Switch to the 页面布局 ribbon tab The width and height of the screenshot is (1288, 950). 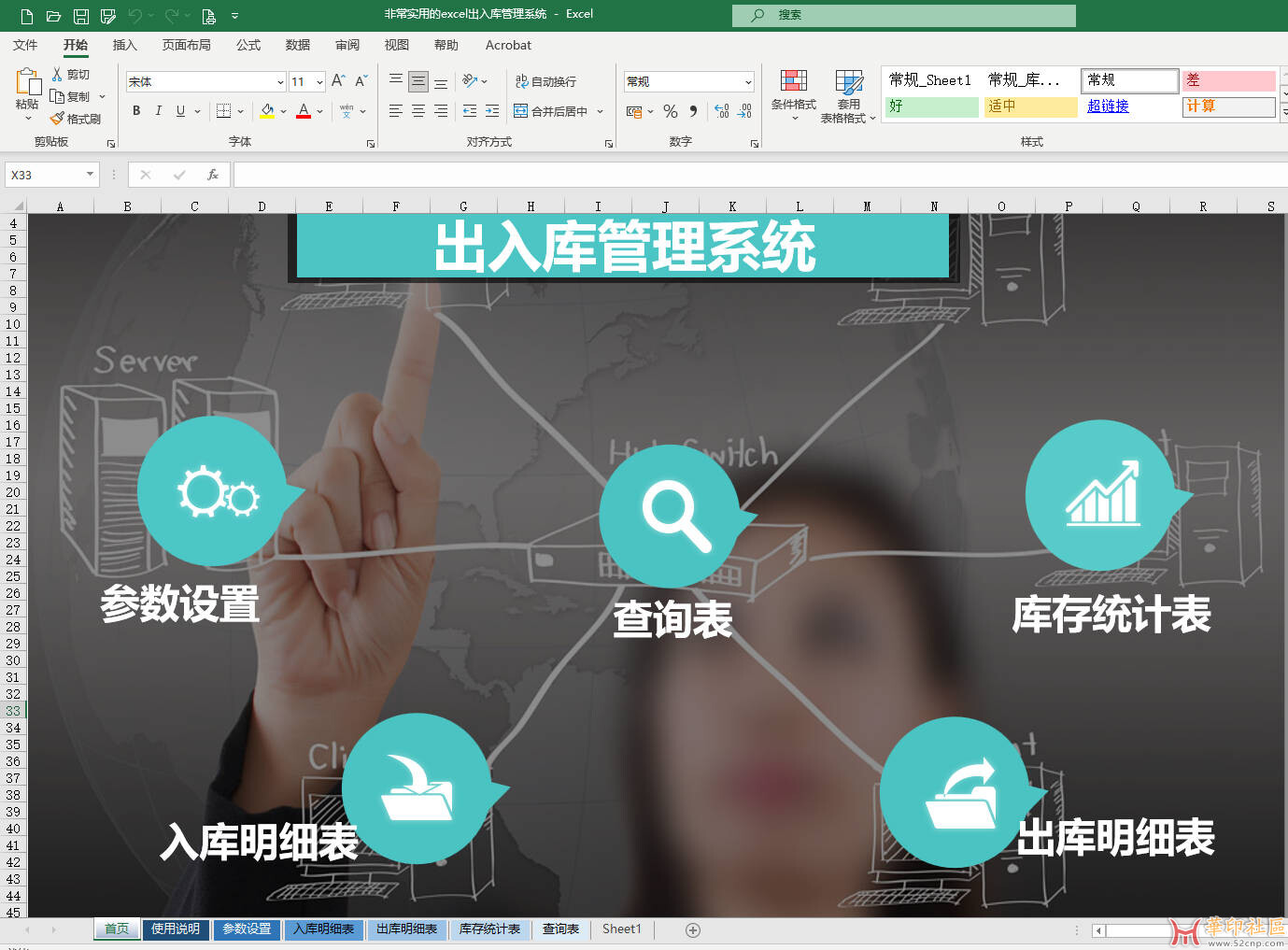point(186,45)
